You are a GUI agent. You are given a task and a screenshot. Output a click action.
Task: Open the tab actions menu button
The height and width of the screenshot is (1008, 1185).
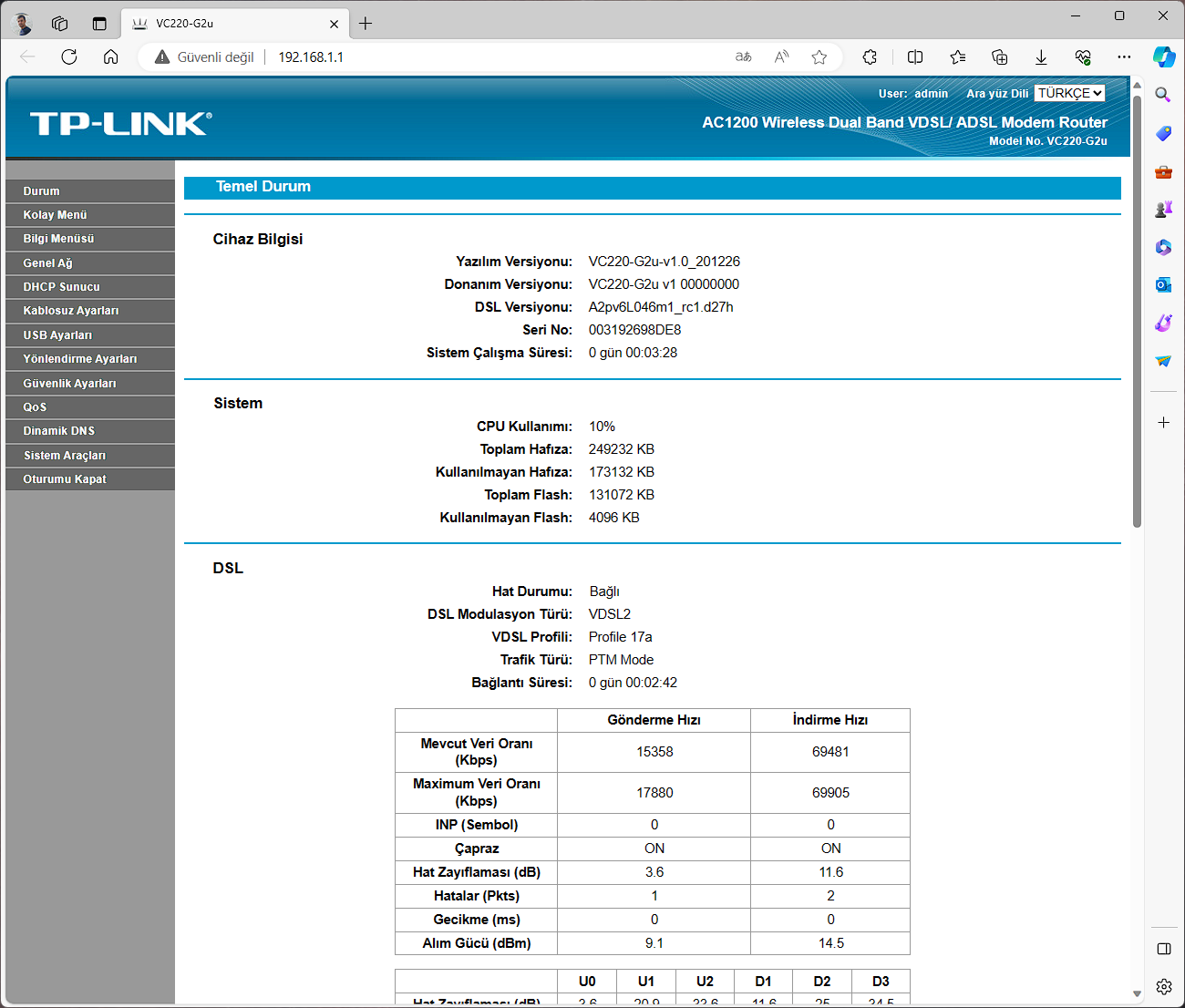click(x=99, y=24)
